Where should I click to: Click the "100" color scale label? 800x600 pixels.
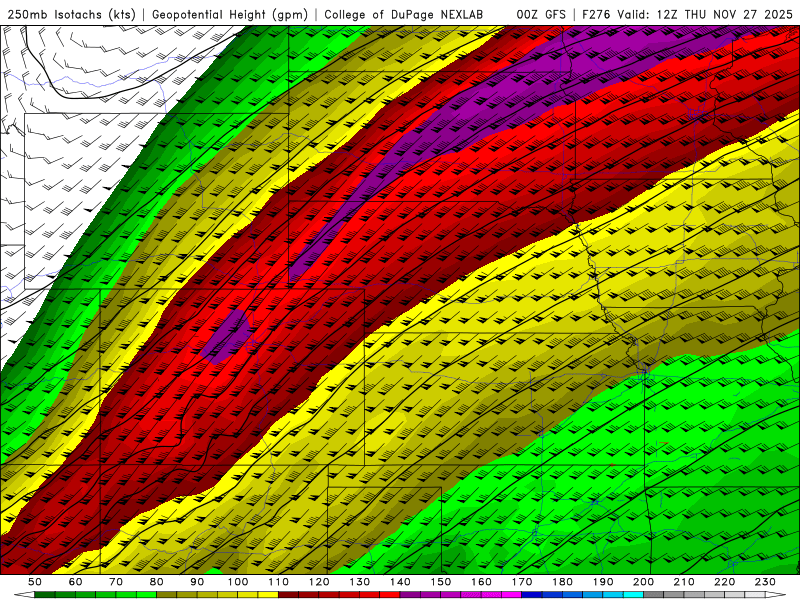pos(238,582)
